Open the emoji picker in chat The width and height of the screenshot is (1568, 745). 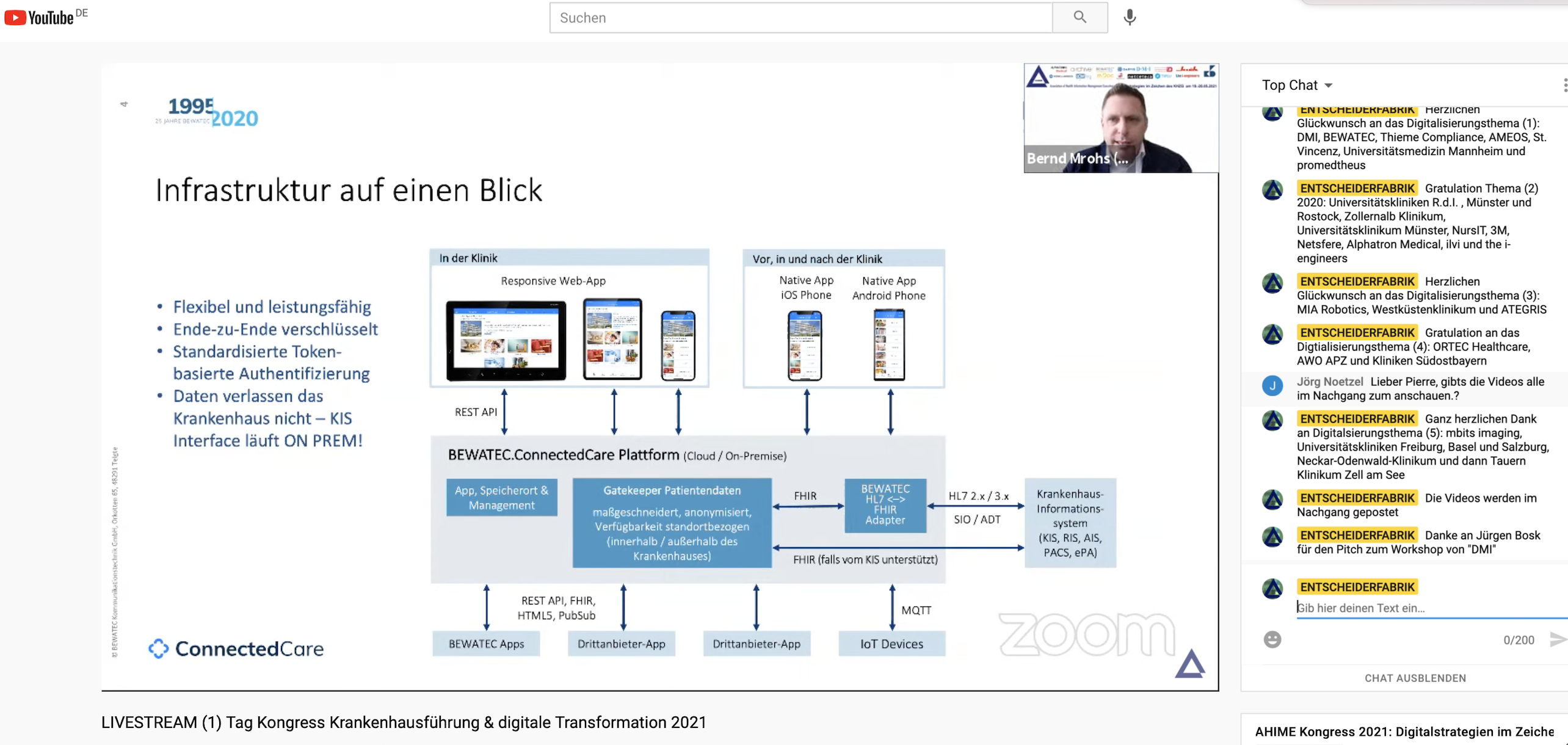coord(1272,639)
